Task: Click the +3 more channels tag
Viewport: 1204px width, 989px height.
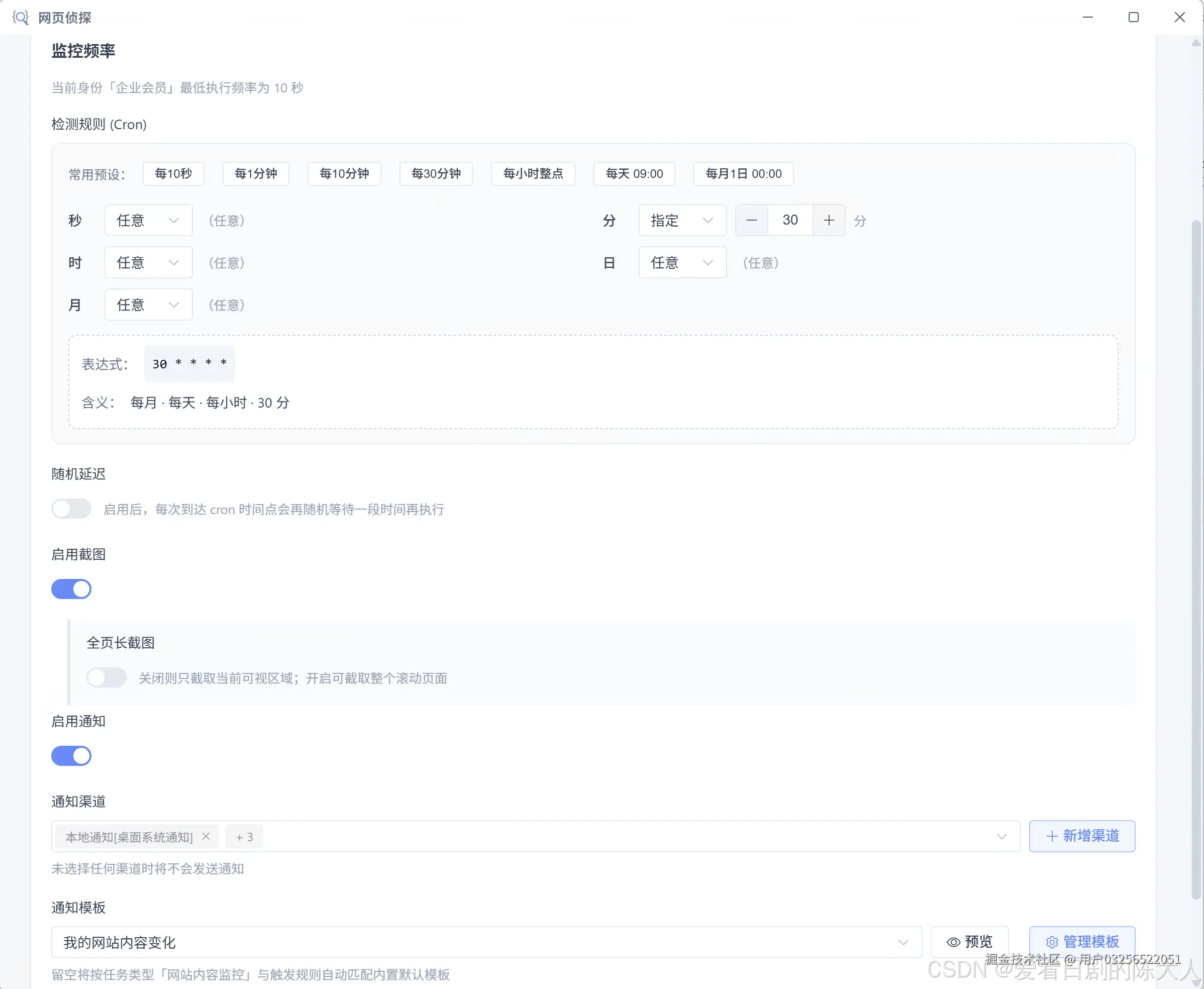Action: point(244,837)
